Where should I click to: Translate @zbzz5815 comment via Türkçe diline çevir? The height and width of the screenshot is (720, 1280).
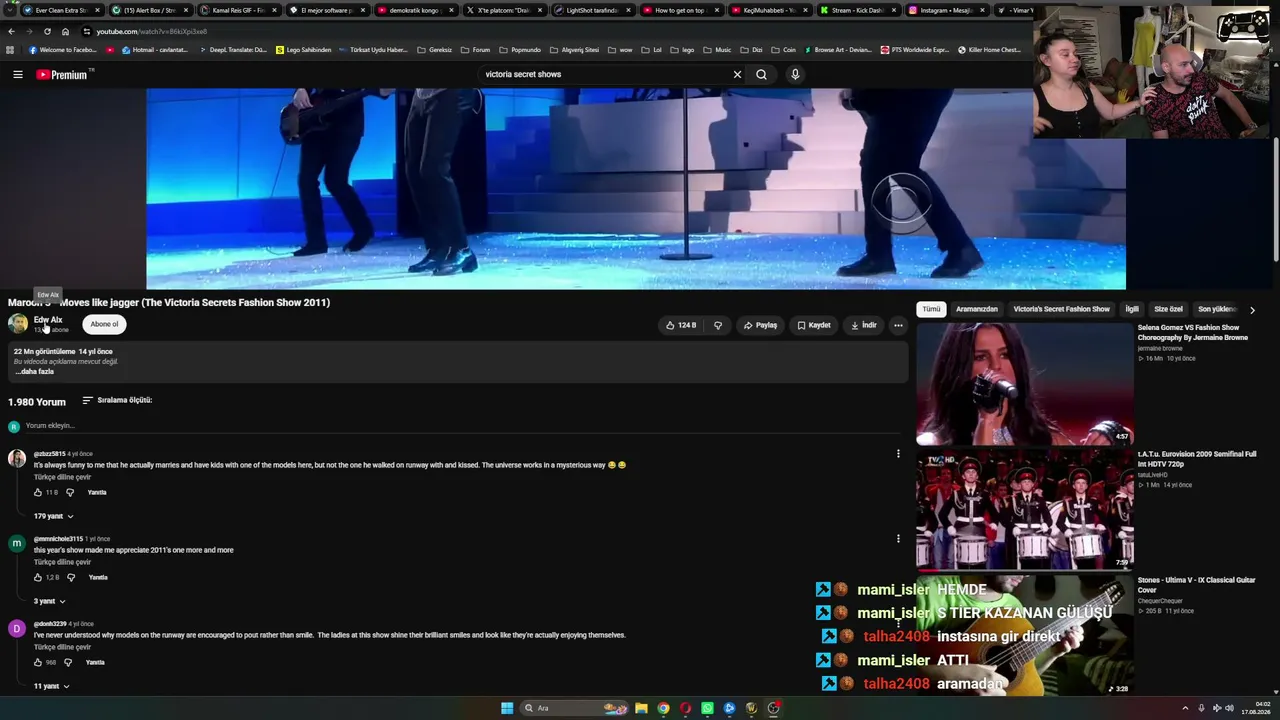(x=62, y=477)
